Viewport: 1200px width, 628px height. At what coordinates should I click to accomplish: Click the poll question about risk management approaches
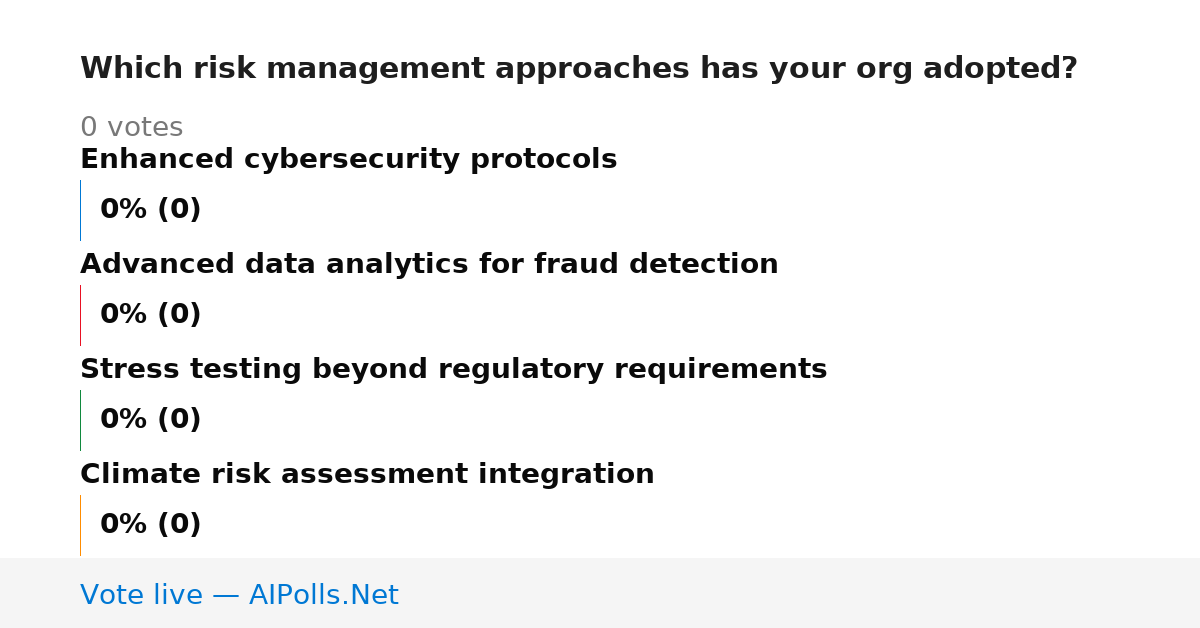[578, 69]
